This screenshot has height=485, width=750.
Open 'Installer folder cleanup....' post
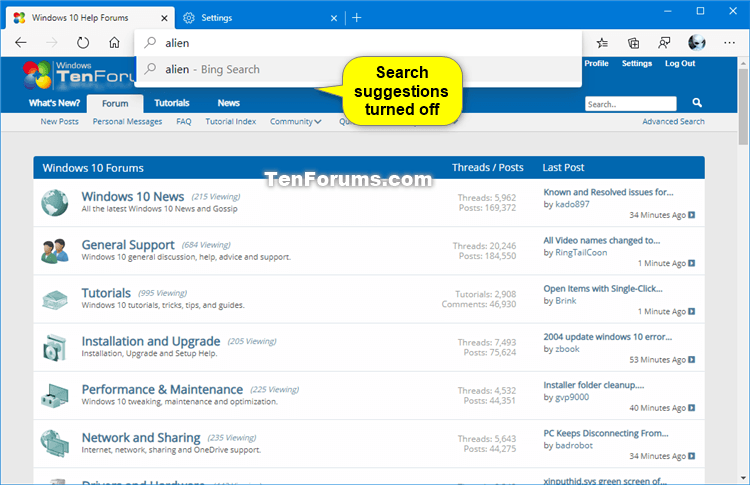pos(594,385)
